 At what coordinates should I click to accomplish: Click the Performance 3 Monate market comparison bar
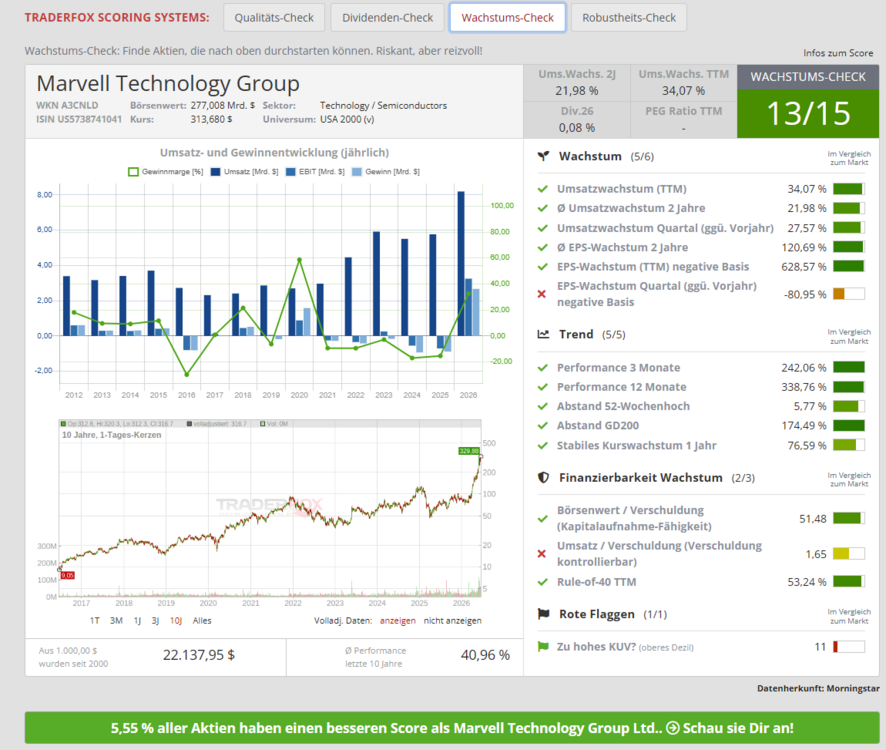849,367
